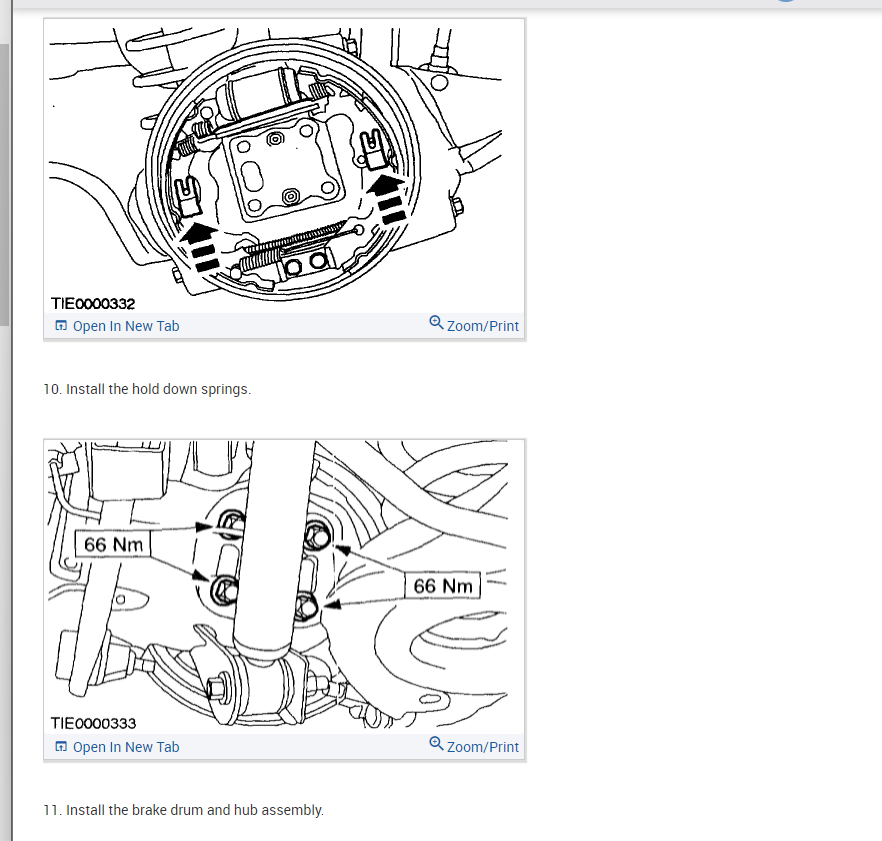Click the vertical scrollbar on the left edge

point(4,185)
